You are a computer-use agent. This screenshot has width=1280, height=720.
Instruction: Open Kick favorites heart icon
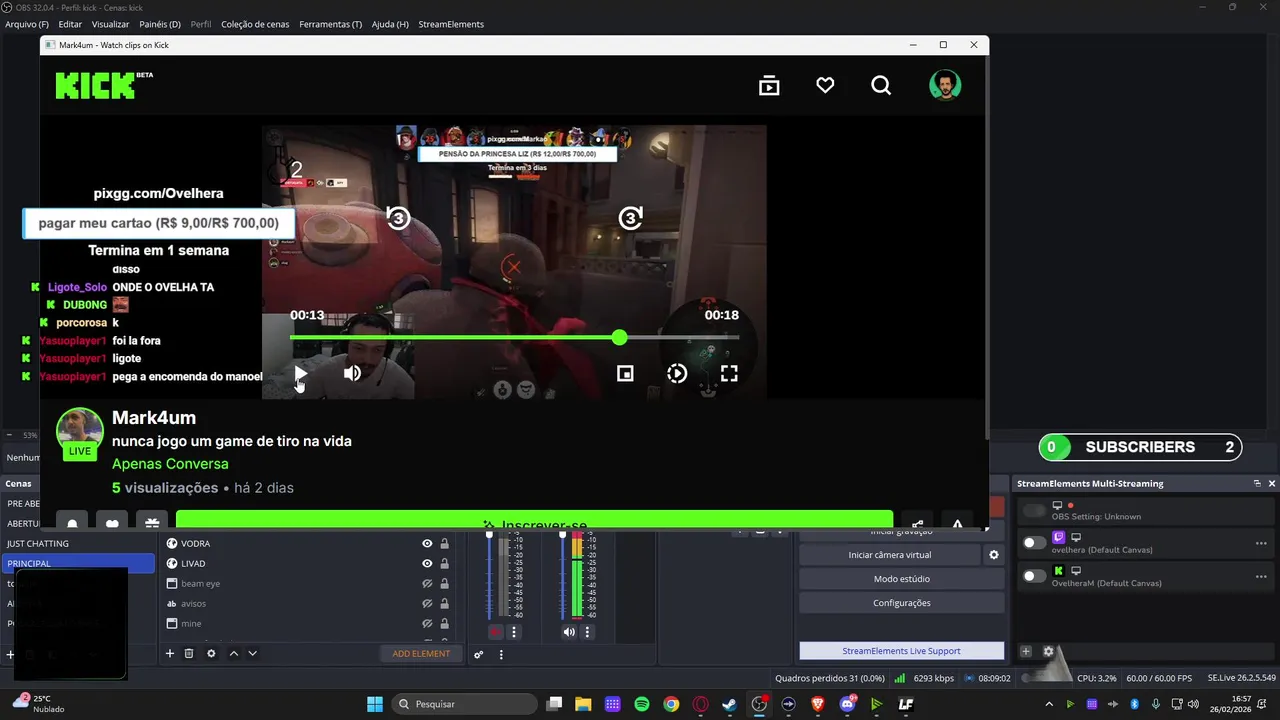[x=825, y=86]
